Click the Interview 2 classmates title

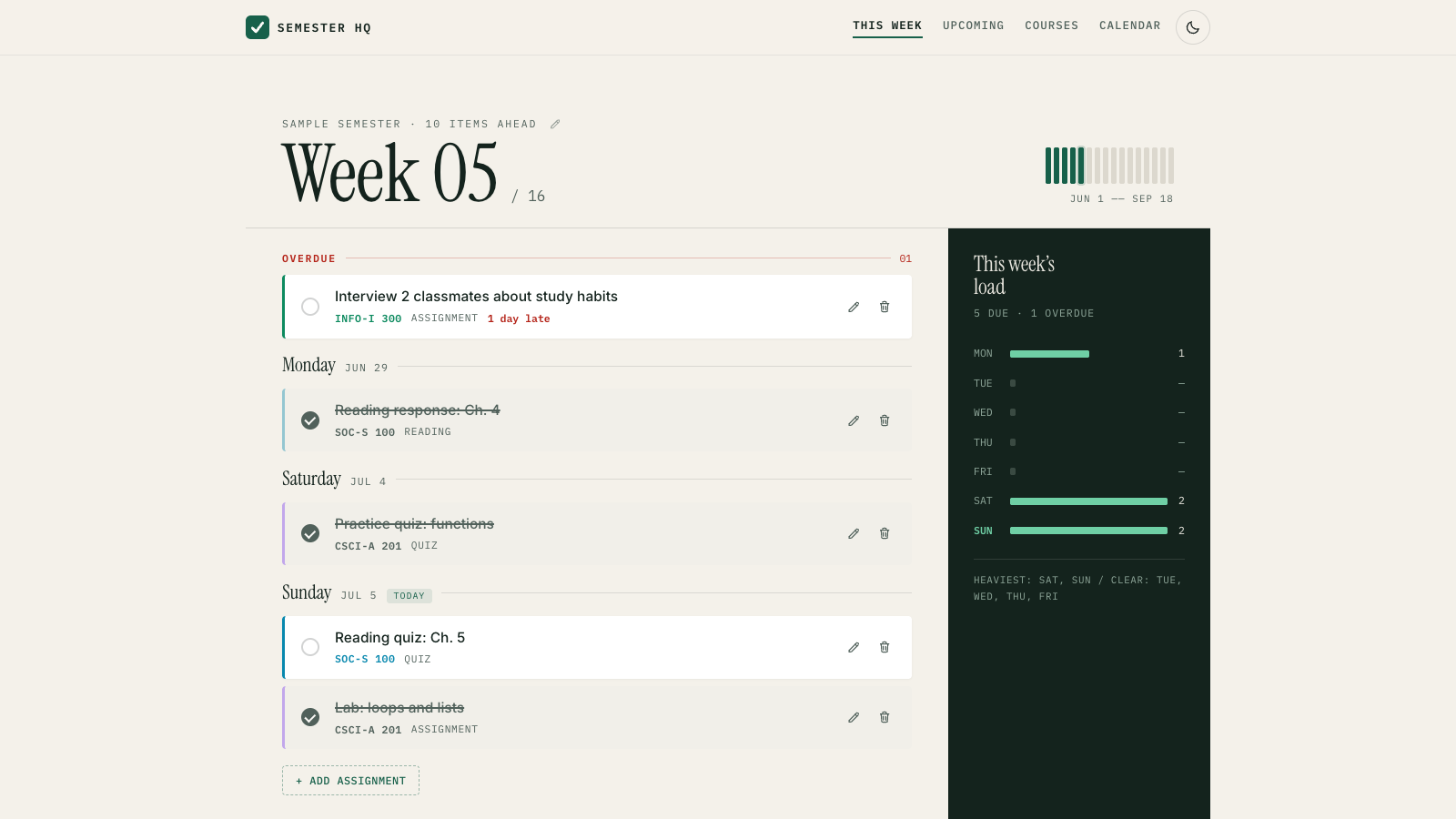pos(476,296)
